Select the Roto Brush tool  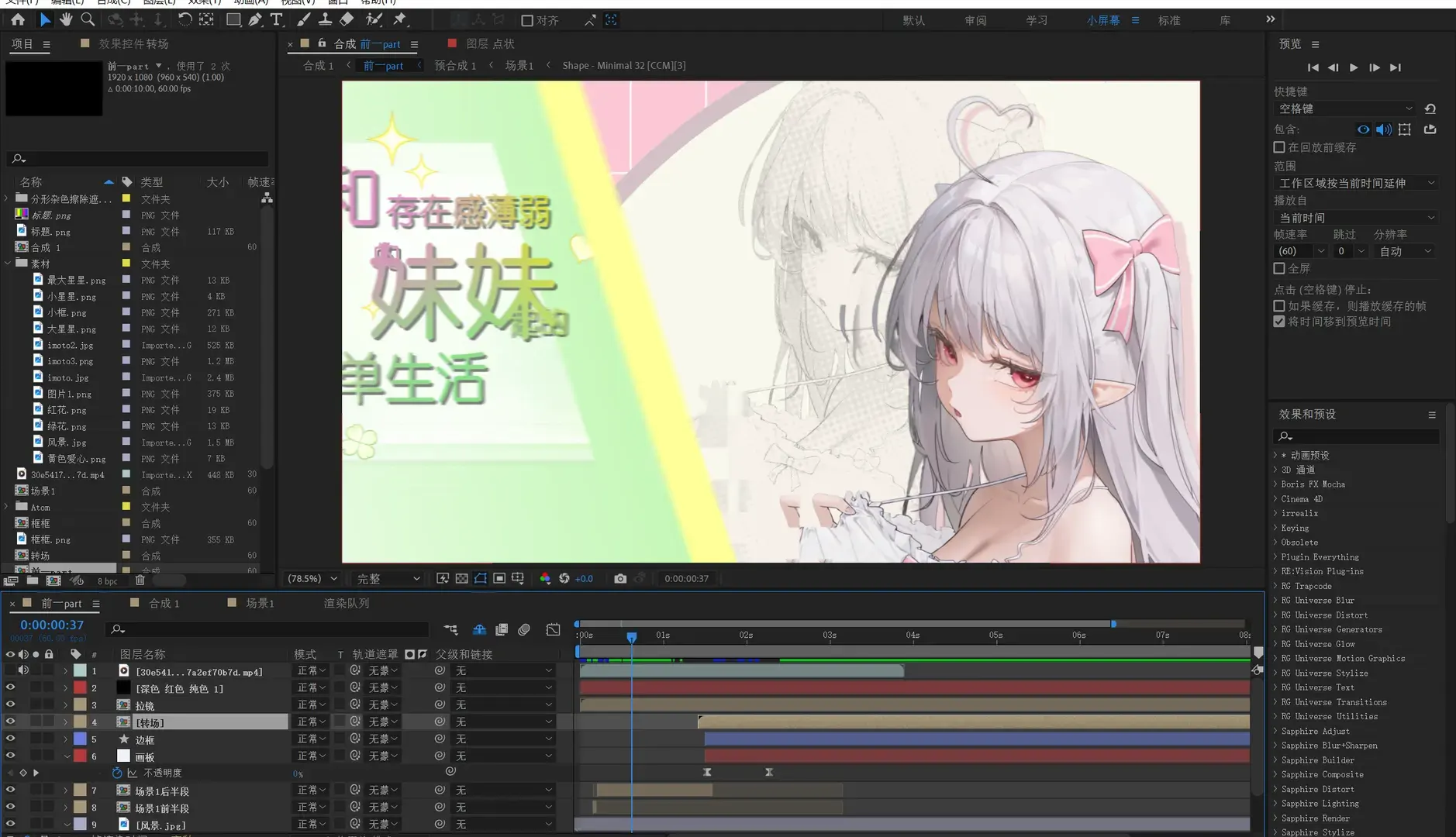coord(374,19)
